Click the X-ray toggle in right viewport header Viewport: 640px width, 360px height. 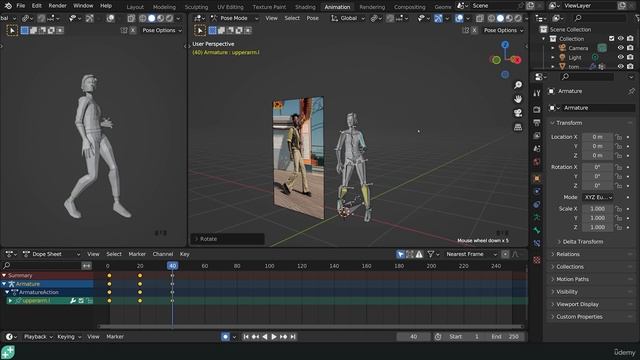click(x=480, y=18)
